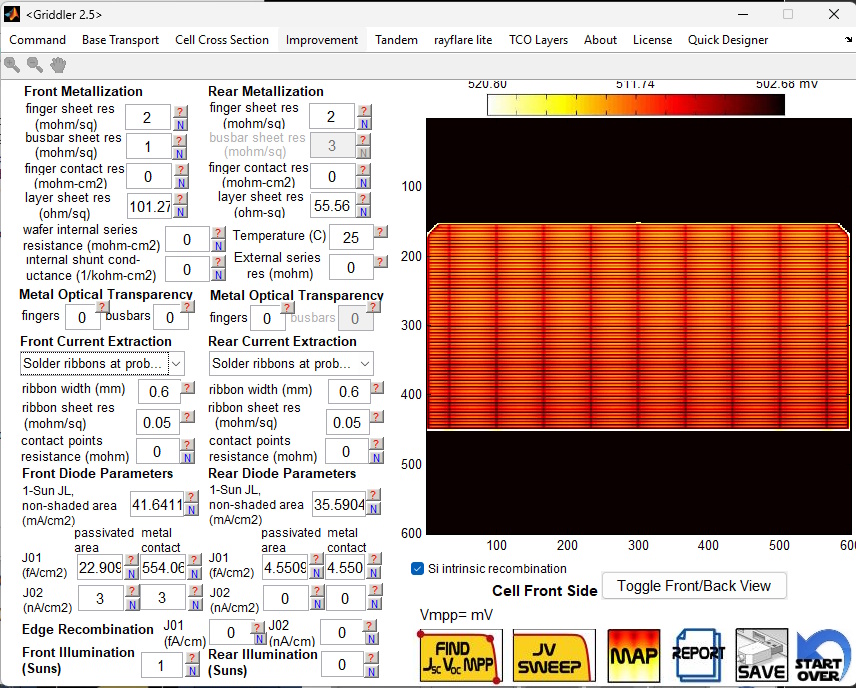
Task: Open the Quick Designer menu
Action: tap(728, 40)
